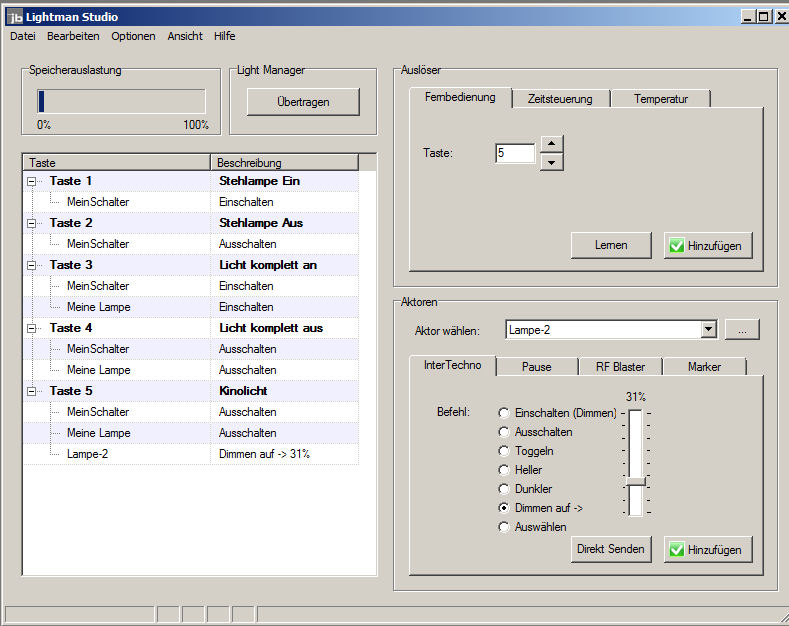Collapse the Taste 5 Kinolicht node

click(x=31, y=391)
